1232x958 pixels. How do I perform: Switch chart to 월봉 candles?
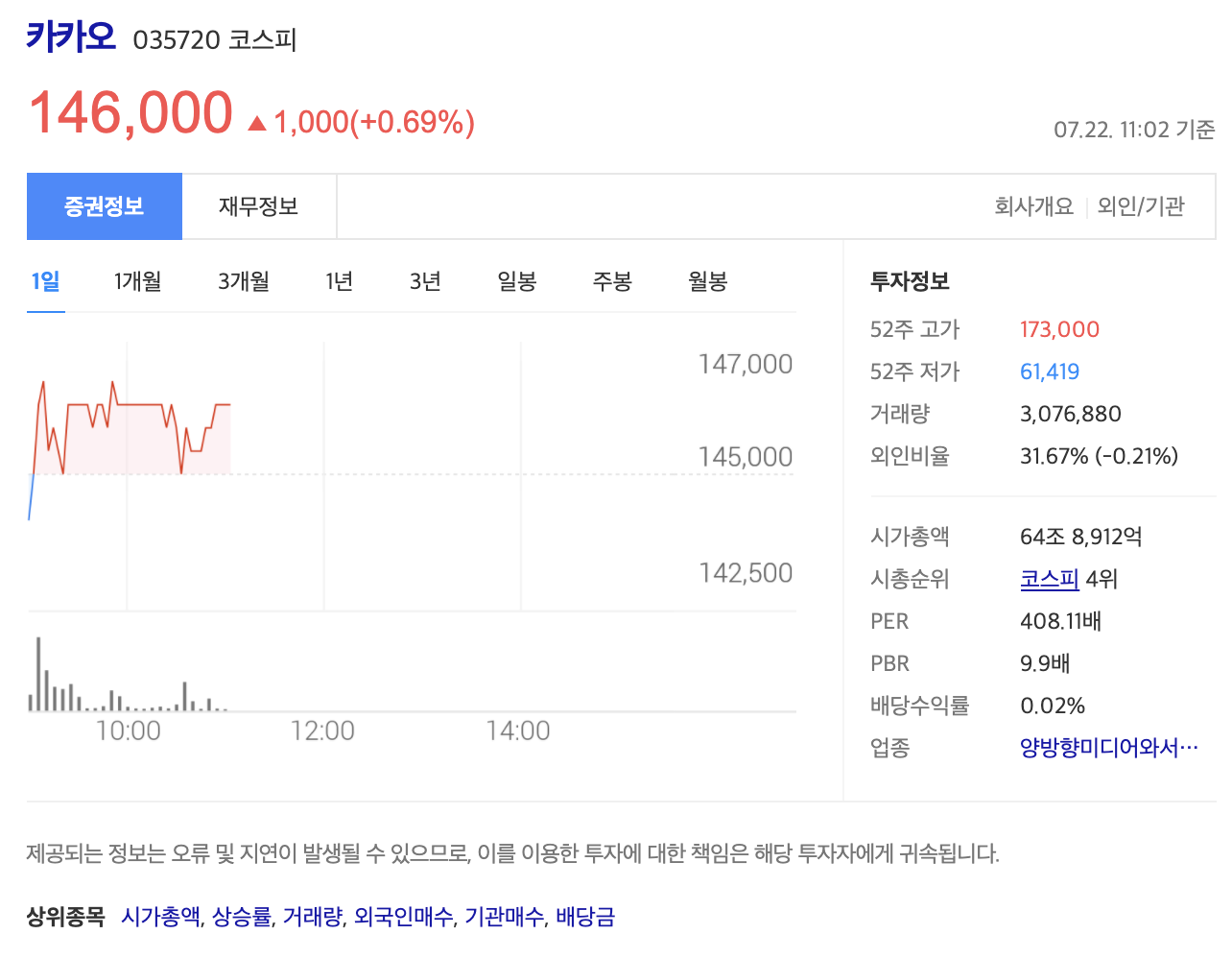(708, 281)
